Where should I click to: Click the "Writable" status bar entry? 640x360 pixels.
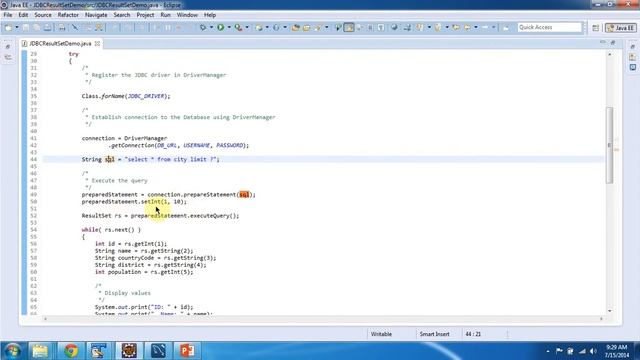click(381, 334)
